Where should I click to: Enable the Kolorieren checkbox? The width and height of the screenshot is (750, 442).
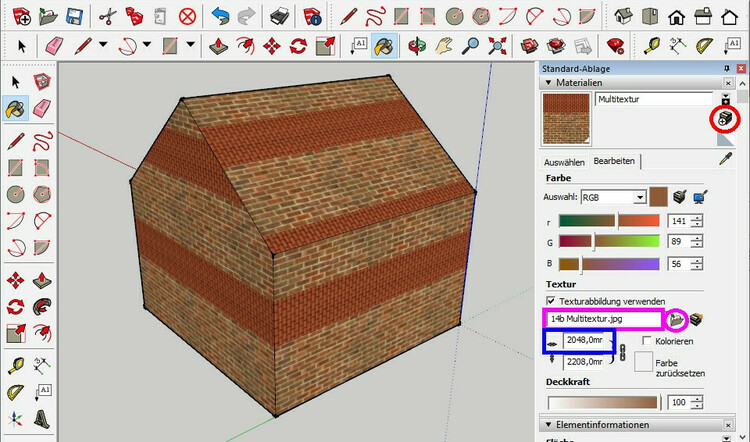click(x=648, y=342)
